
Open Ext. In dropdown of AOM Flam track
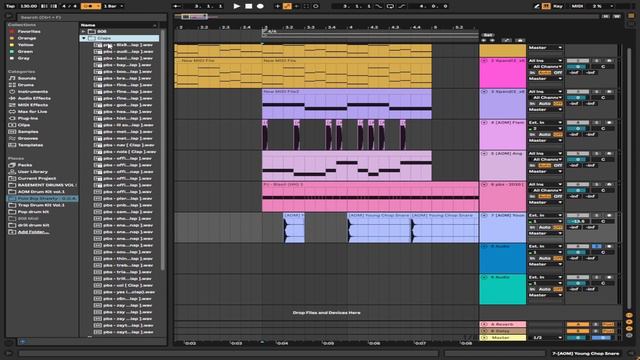click(x=545, y=122)
